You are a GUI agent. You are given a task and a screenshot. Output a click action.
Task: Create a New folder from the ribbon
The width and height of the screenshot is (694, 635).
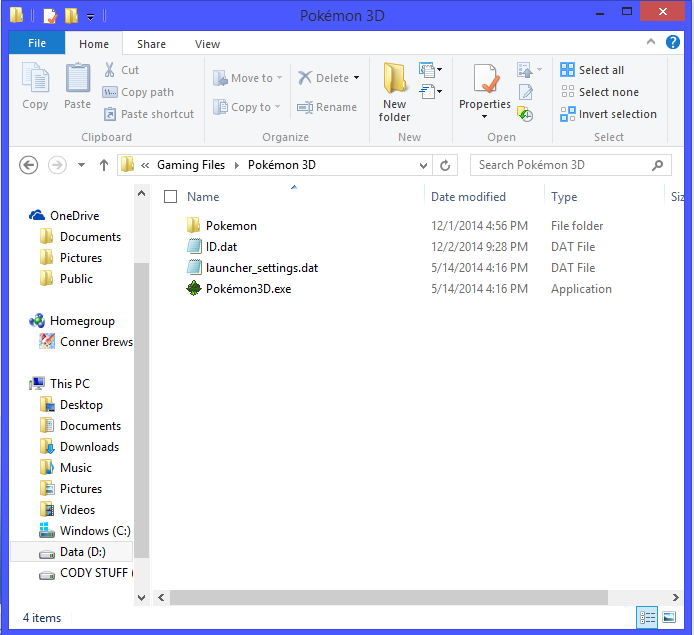[394, 92]
